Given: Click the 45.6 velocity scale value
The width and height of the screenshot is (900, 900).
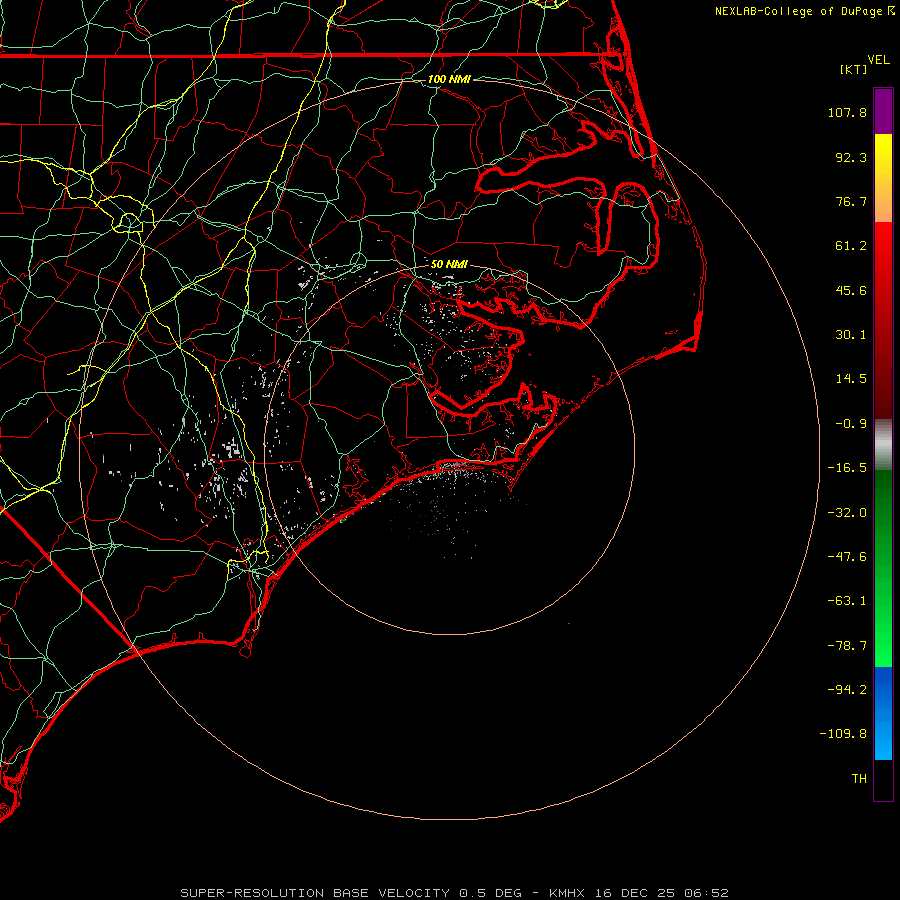Looking at the screenshot, I should click(x=851, y=290).
